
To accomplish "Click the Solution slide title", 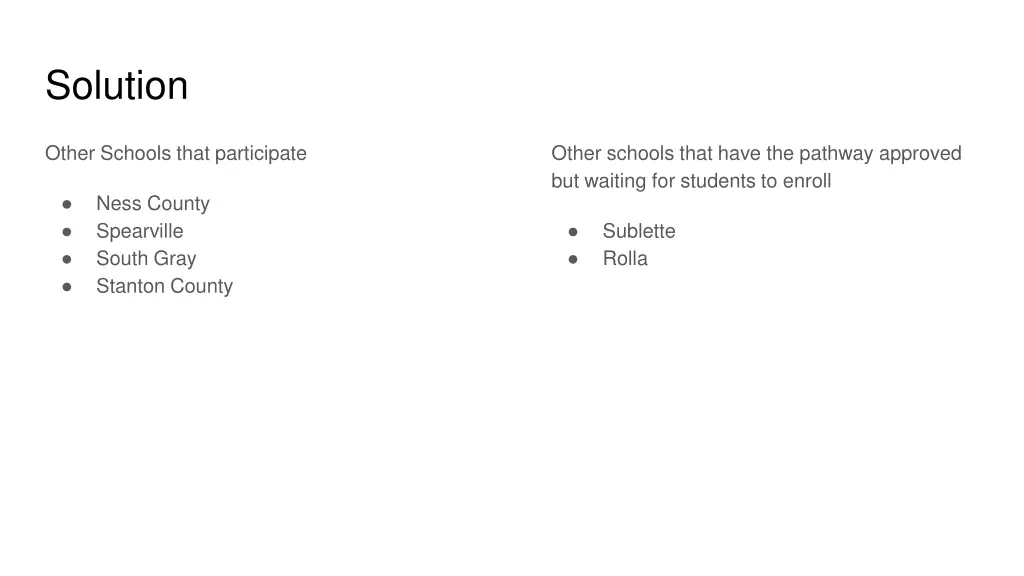I will (116, 86).
